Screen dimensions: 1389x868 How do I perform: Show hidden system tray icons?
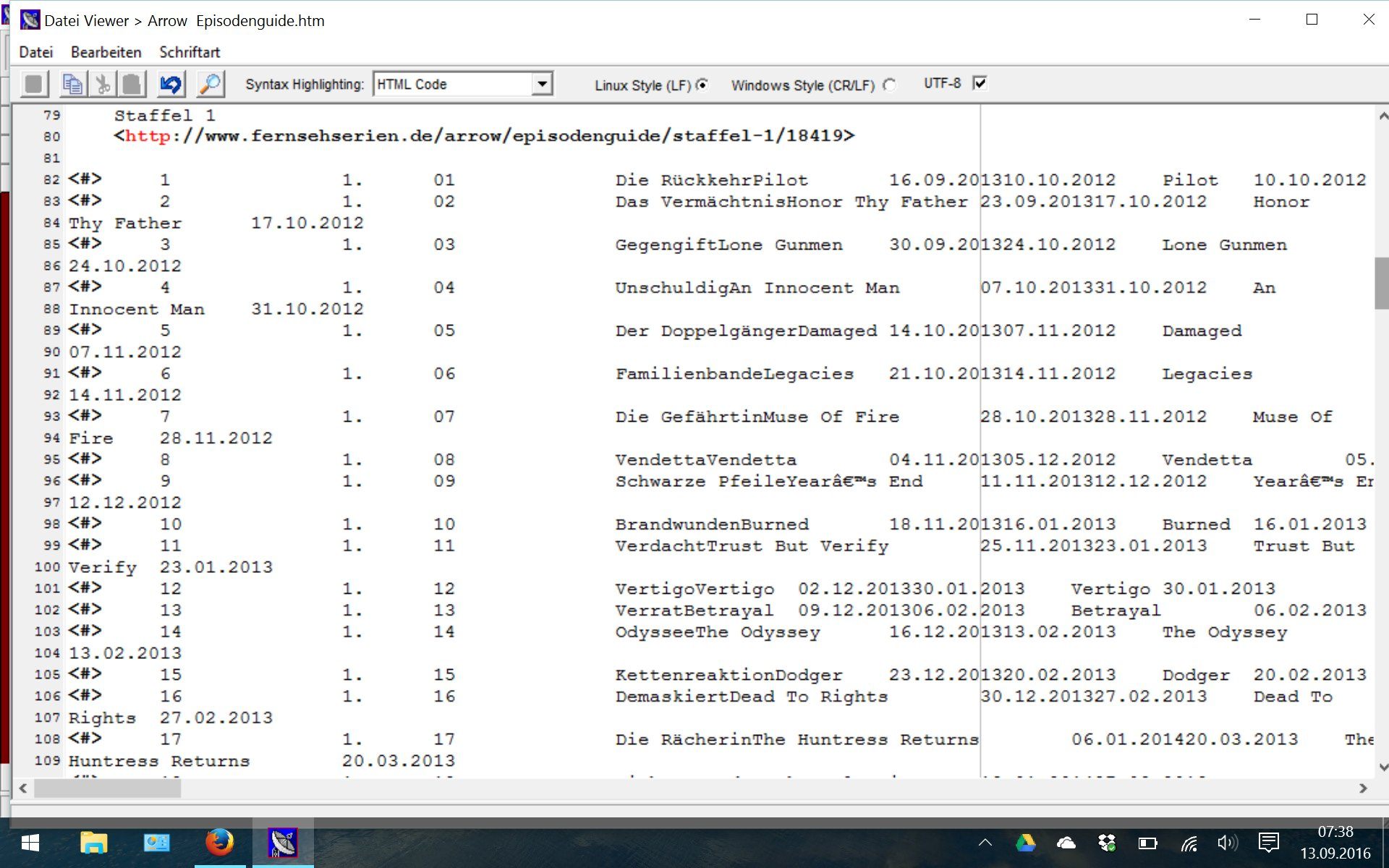(985, 843)
